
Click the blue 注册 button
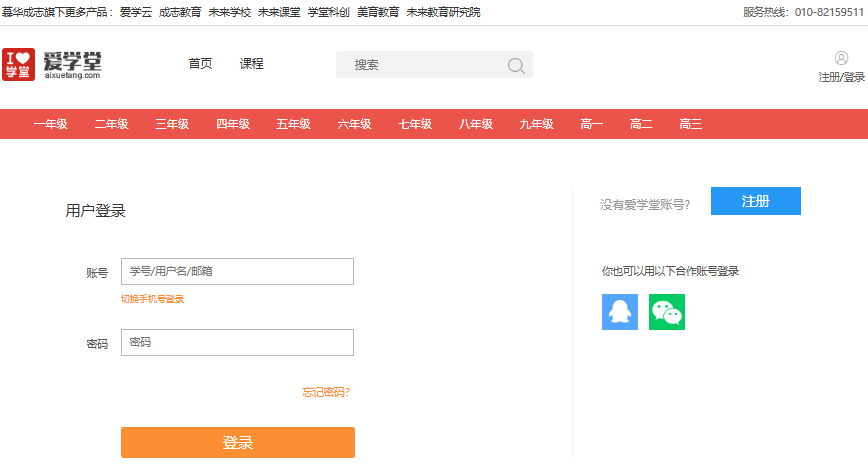click(x=756, y=201)
